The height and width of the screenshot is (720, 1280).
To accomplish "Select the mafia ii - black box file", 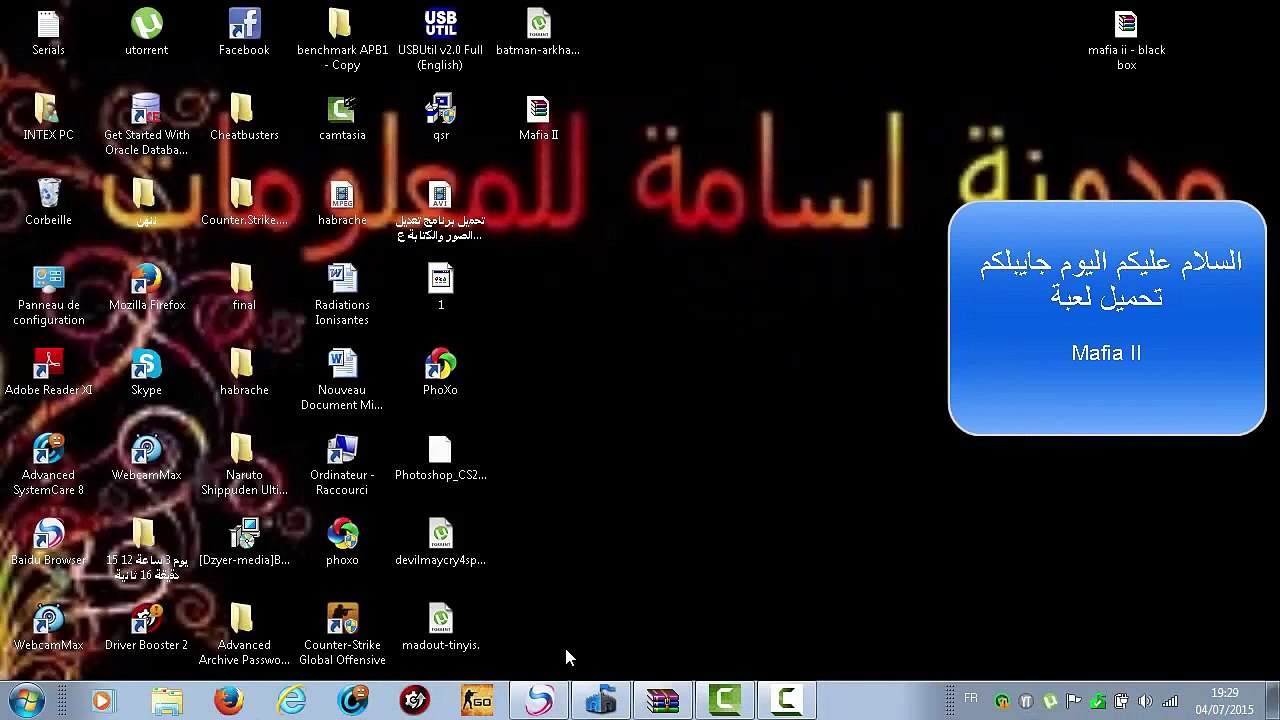I will (1126, 40).
